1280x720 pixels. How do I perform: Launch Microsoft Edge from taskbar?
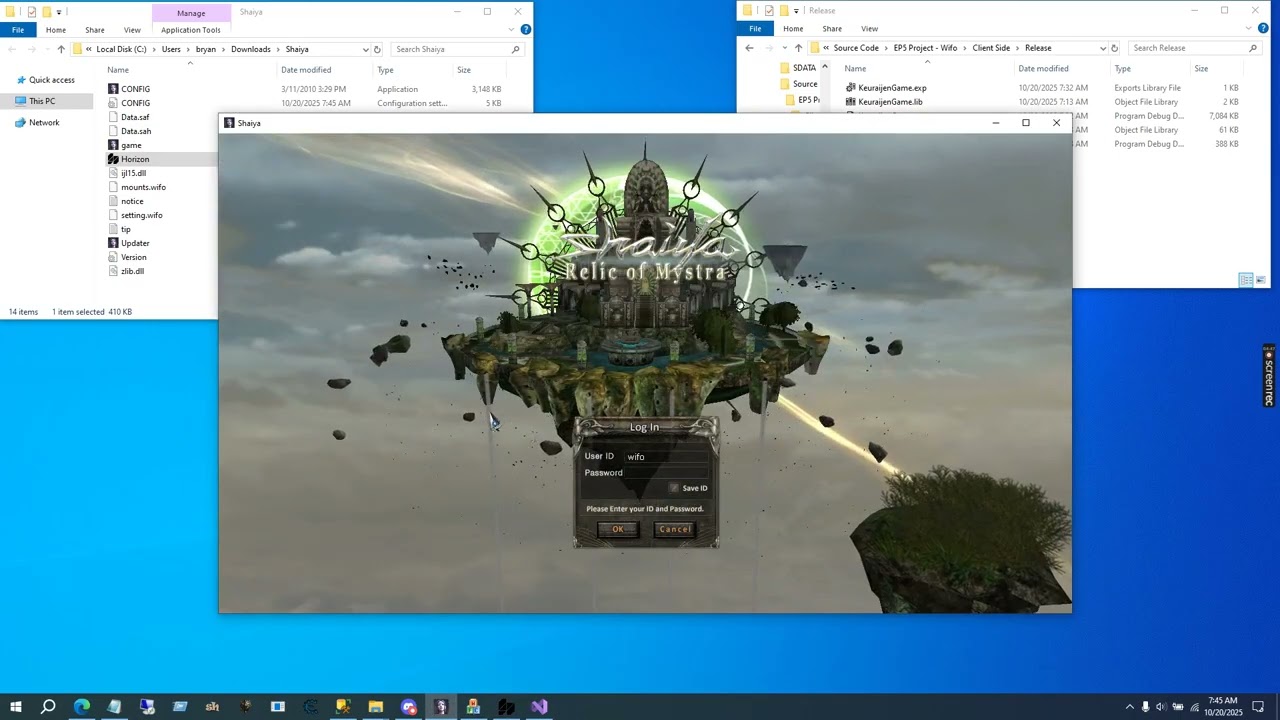[x=81, y=707]
